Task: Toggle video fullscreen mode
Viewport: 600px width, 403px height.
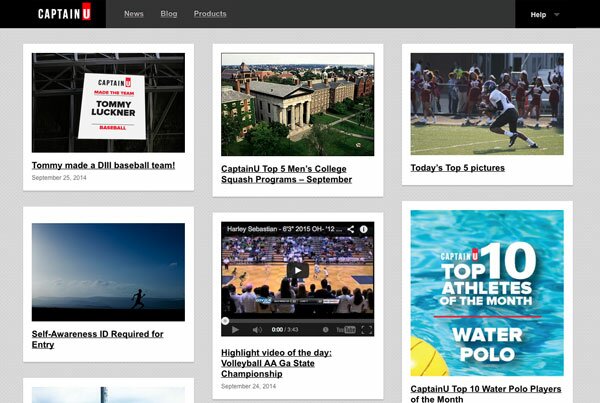Action: 367,330
